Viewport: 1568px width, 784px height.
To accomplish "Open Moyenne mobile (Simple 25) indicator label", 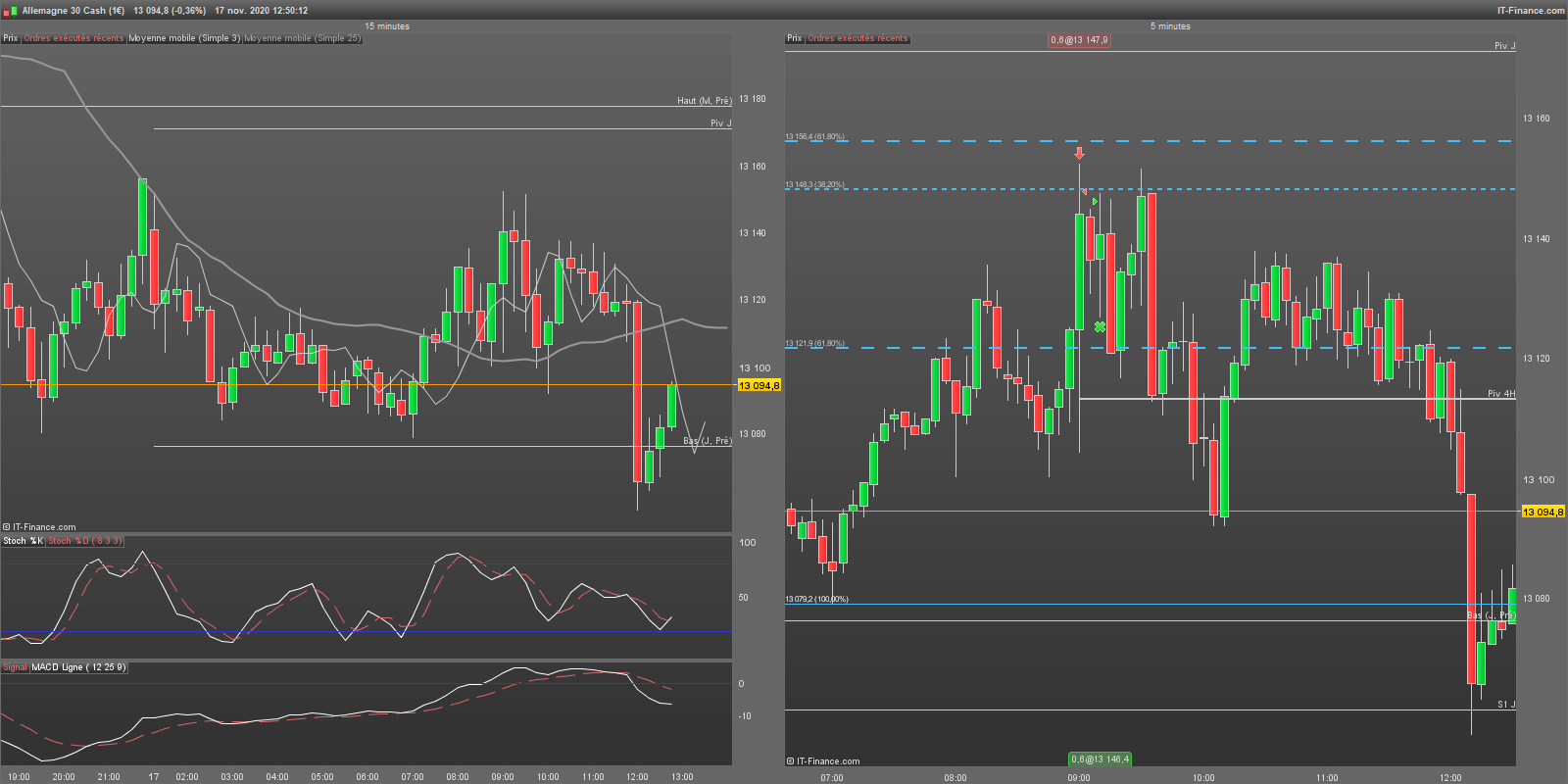I will pyautogui.click(x=303, y=38).
